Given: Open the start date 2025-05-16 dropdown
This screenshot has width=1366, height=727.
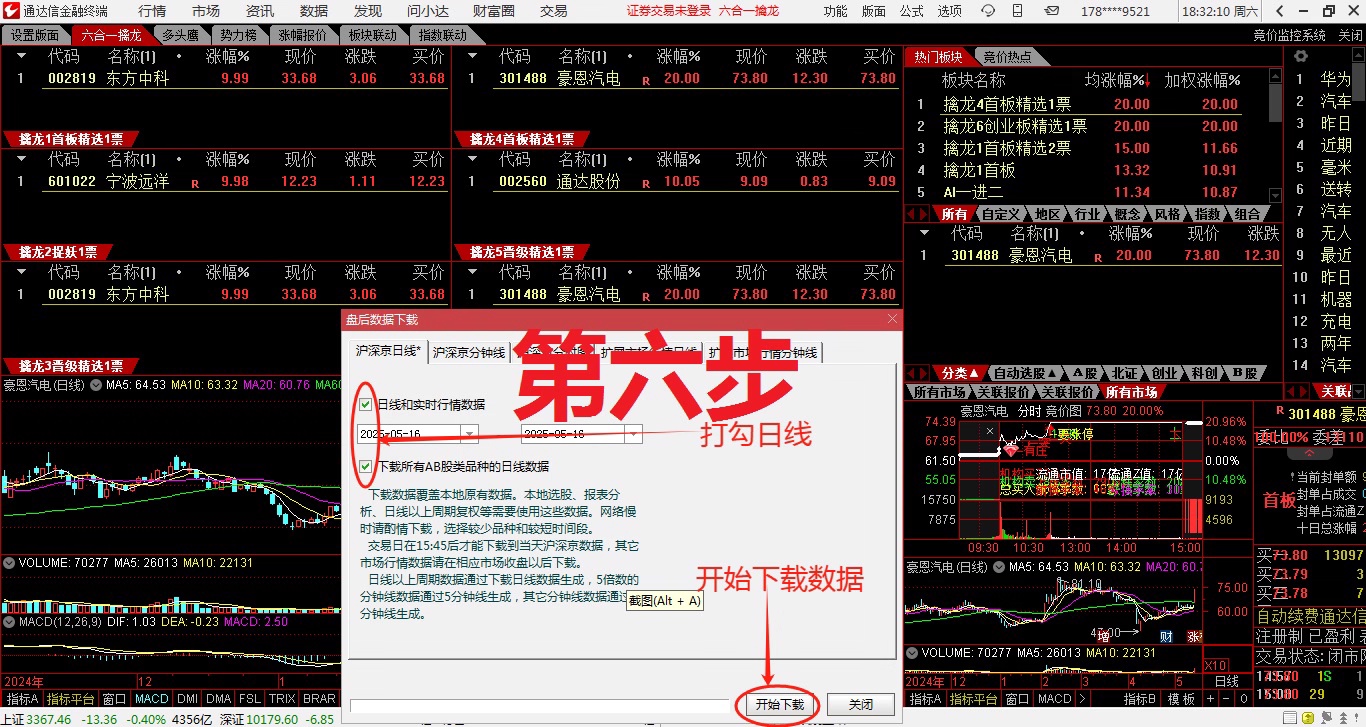Looking at the screenshot, I should [x=468, y=432].
